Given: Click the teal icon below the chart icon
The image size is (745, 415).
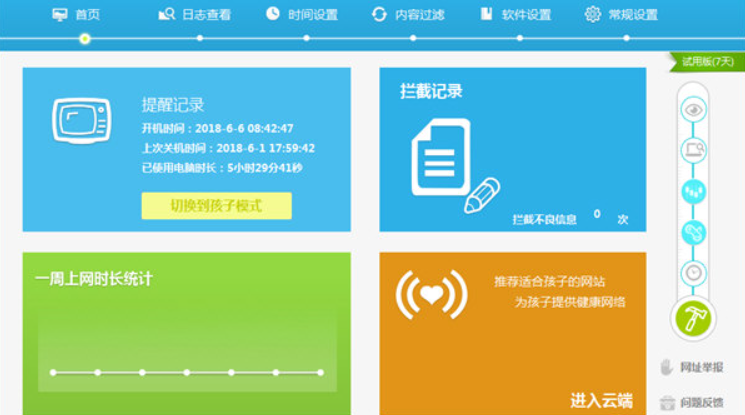Looking at the screenshot, I should (x=694, y=232).
